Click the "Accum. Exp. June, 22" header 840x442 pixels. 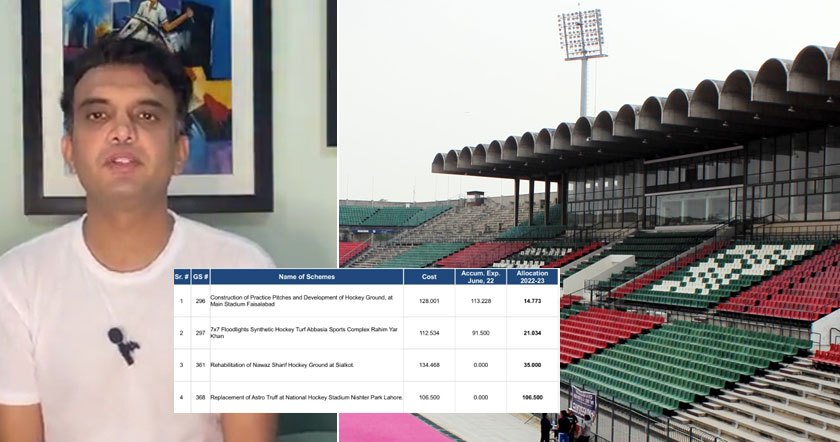pos(481,276)
